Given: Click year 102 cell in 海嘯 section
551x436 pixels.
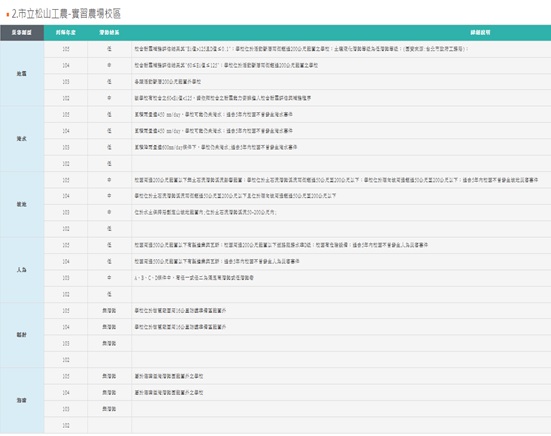Looking at the screenshot, I should click(66, 425).
